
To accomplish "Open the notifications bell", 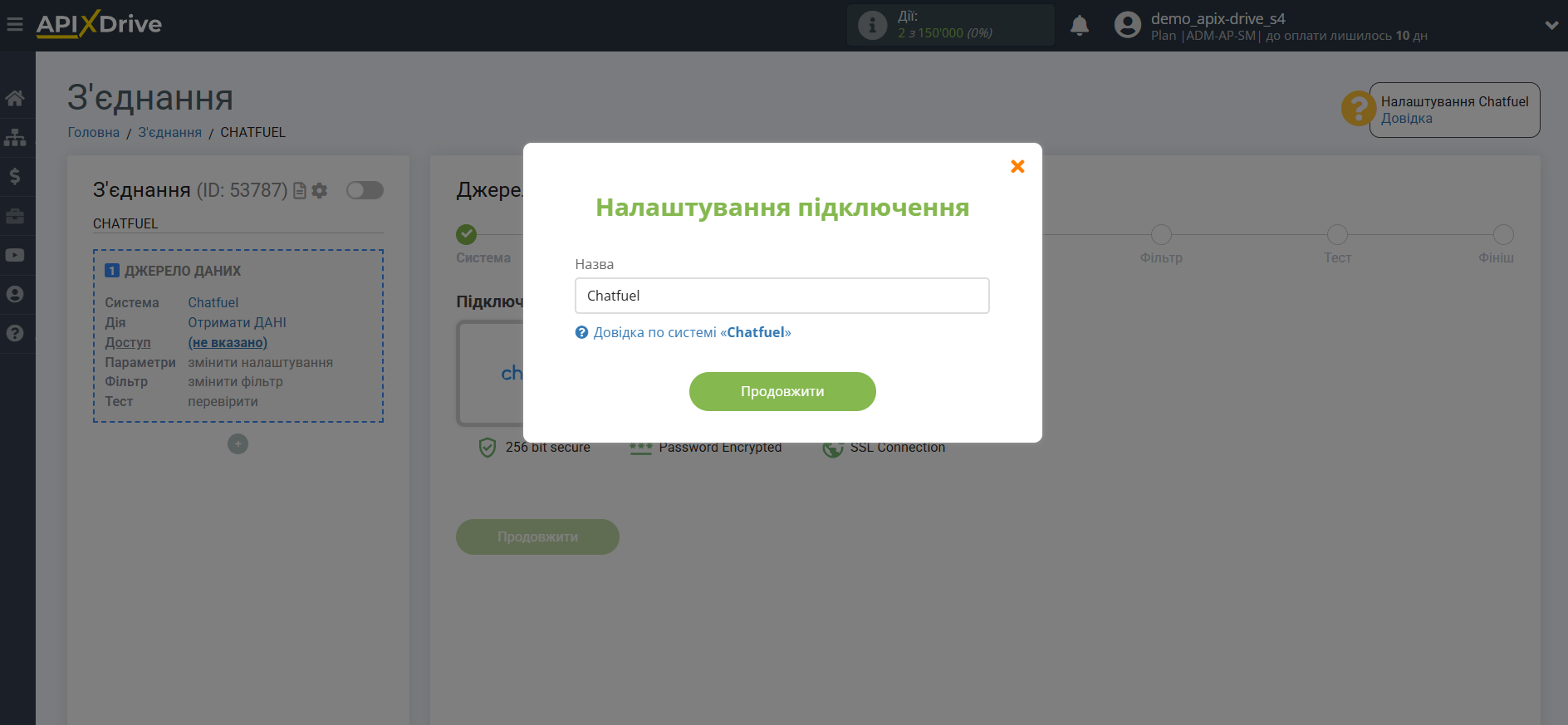I will click(1080, 26).
